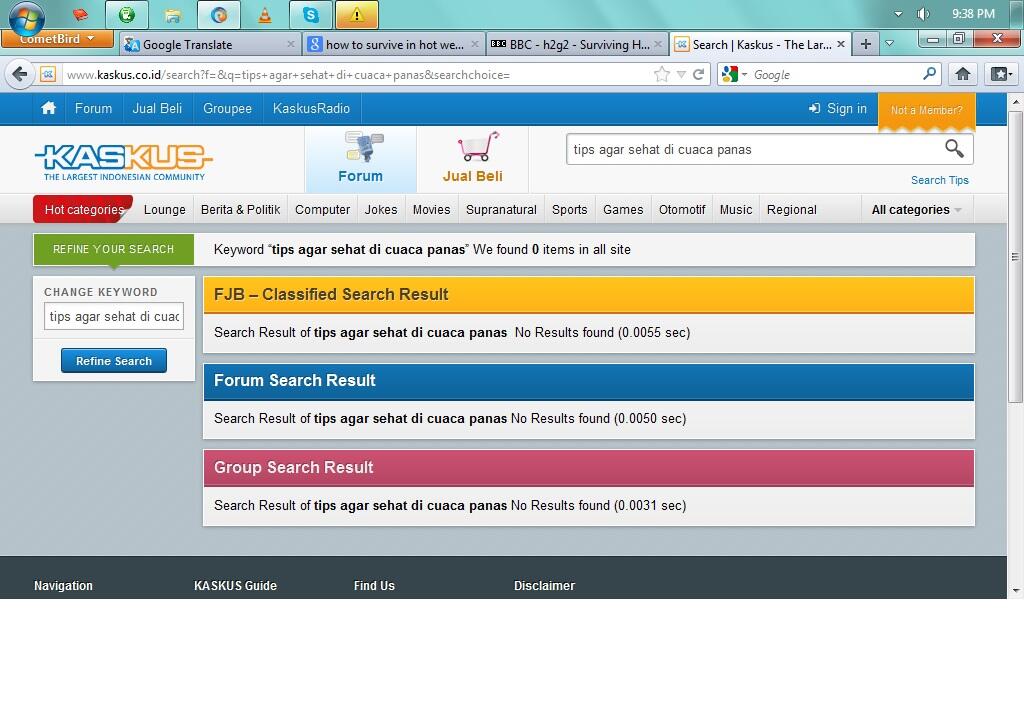The width and height of the screenshot is (1024, 712).
Task: Go back with the browser back arrow
Action: point(20,74)
